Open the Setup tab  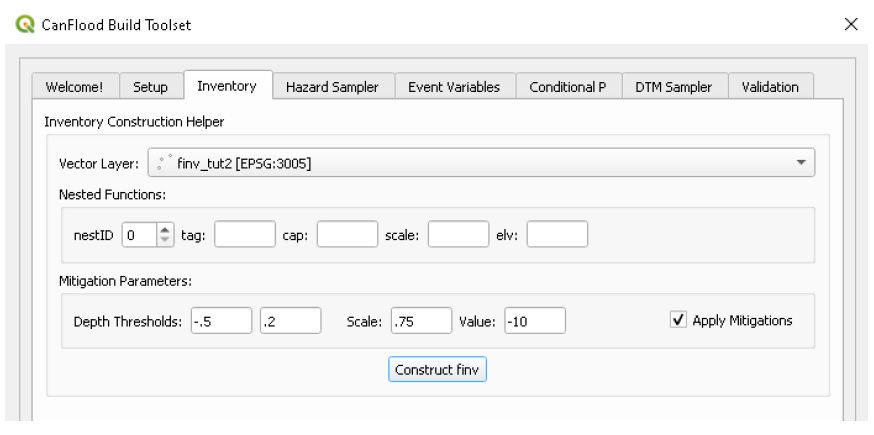pos(150,87)
